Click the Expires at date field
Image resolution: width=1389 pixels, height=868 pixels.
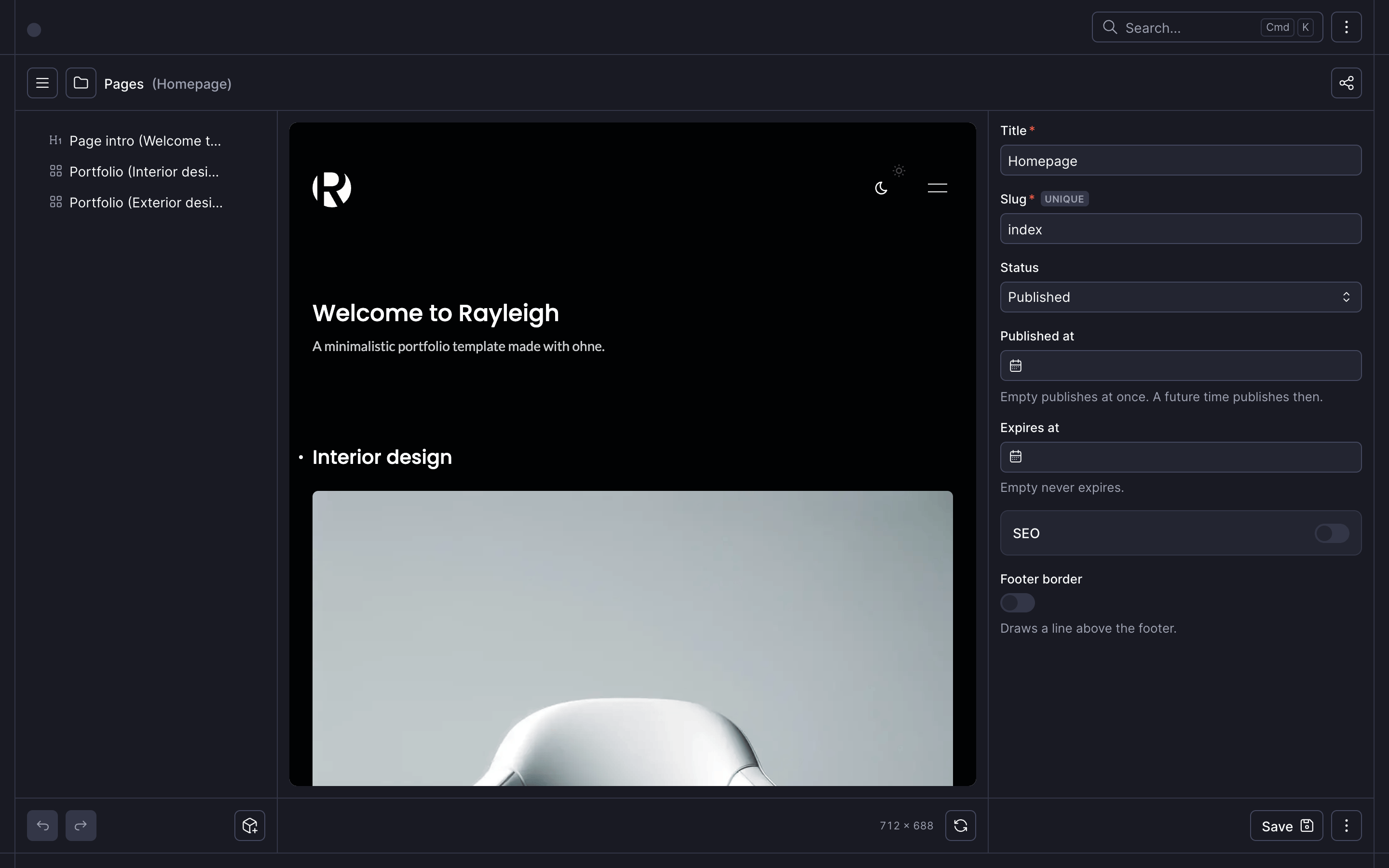pyautogui.click(x=1181, y=457)
